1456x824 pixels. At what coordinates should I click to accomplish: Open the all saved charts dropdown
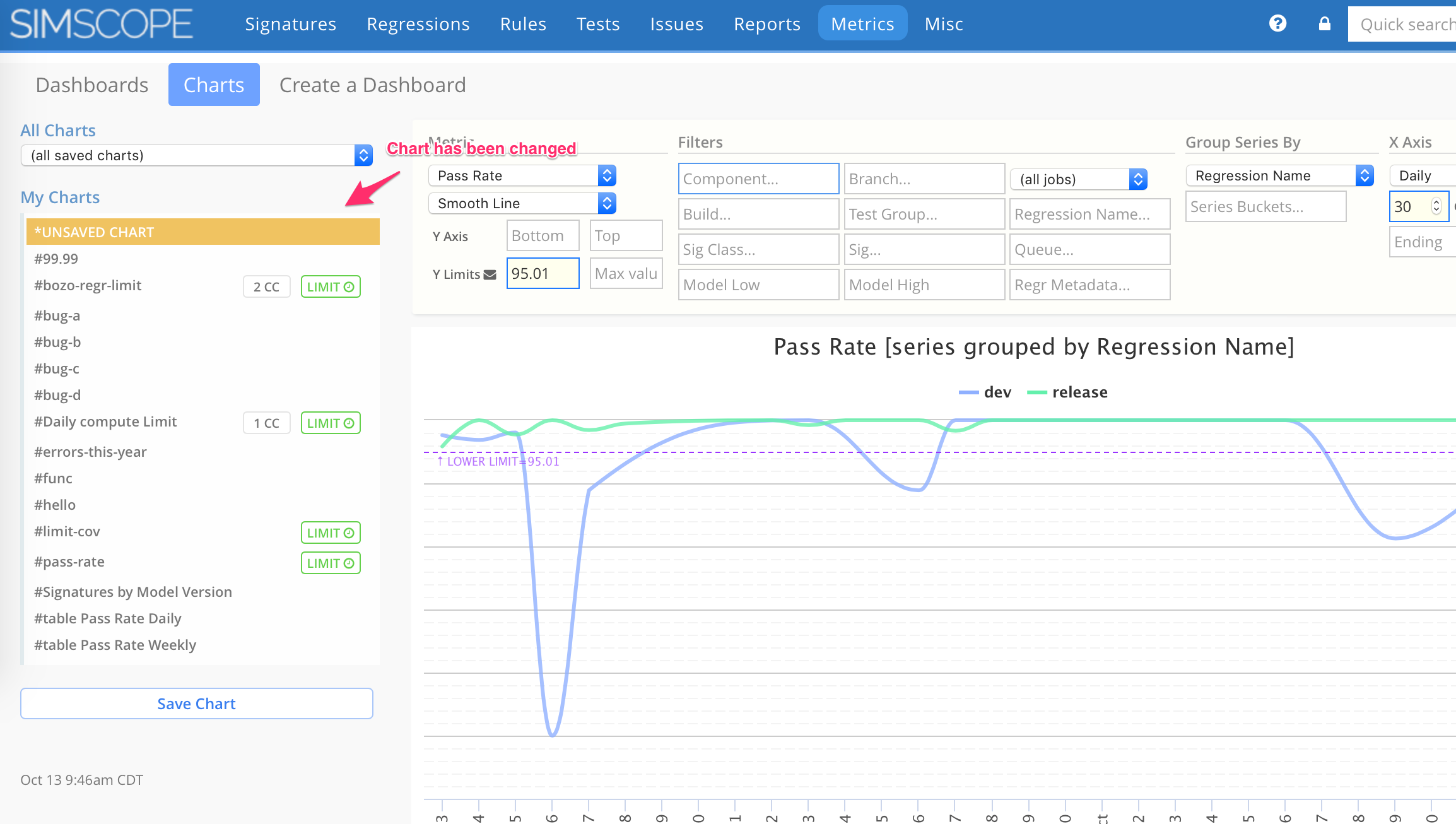(x=197, y=155)
